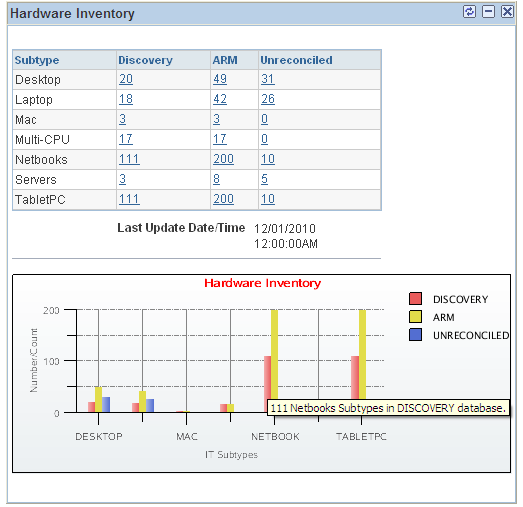
Task: Open Netbooks ARM count 200
Action: (223, 159)
